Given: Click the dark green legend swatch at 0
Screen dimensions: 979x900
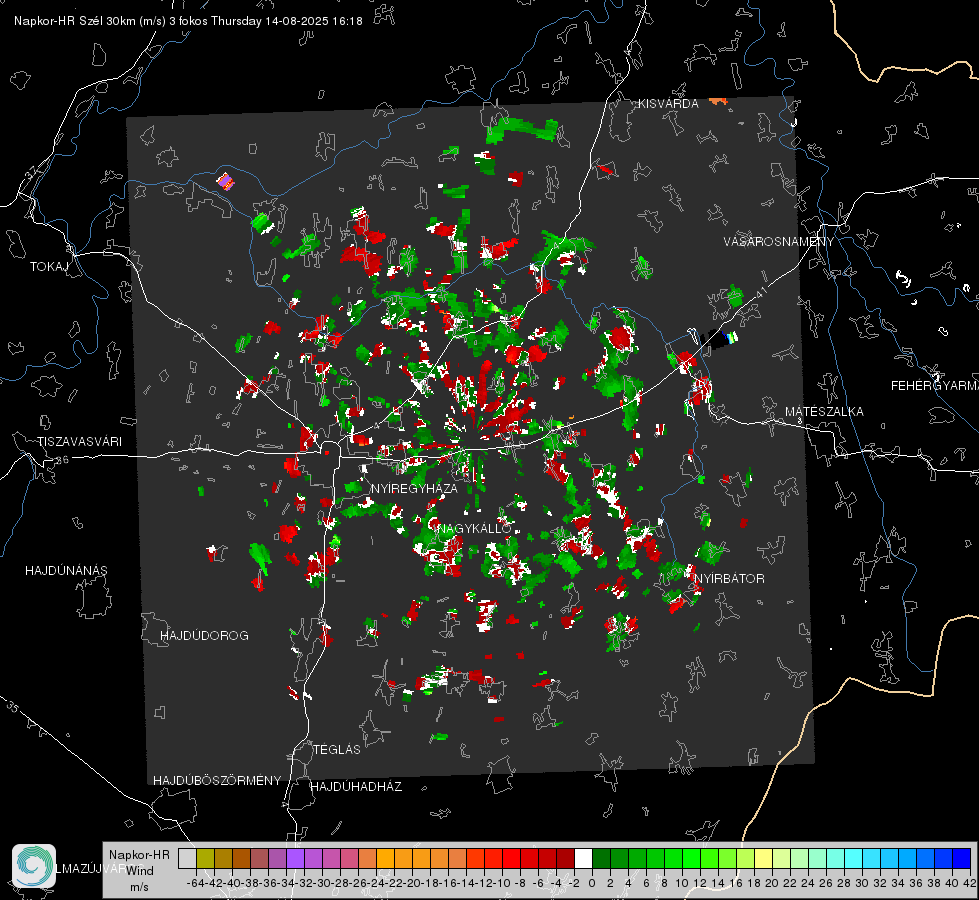Looking at the screenshot, I should point(601,858).
